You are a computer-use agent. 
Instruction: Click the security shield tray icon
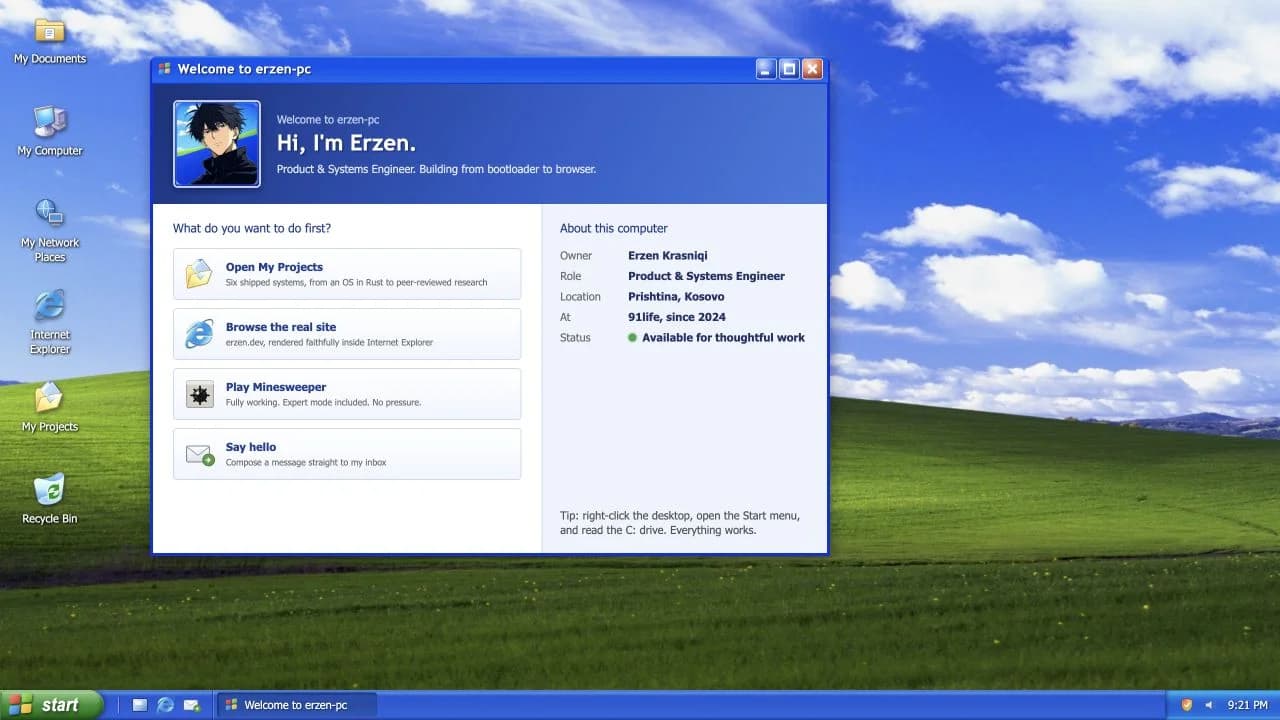(1187, 705)
